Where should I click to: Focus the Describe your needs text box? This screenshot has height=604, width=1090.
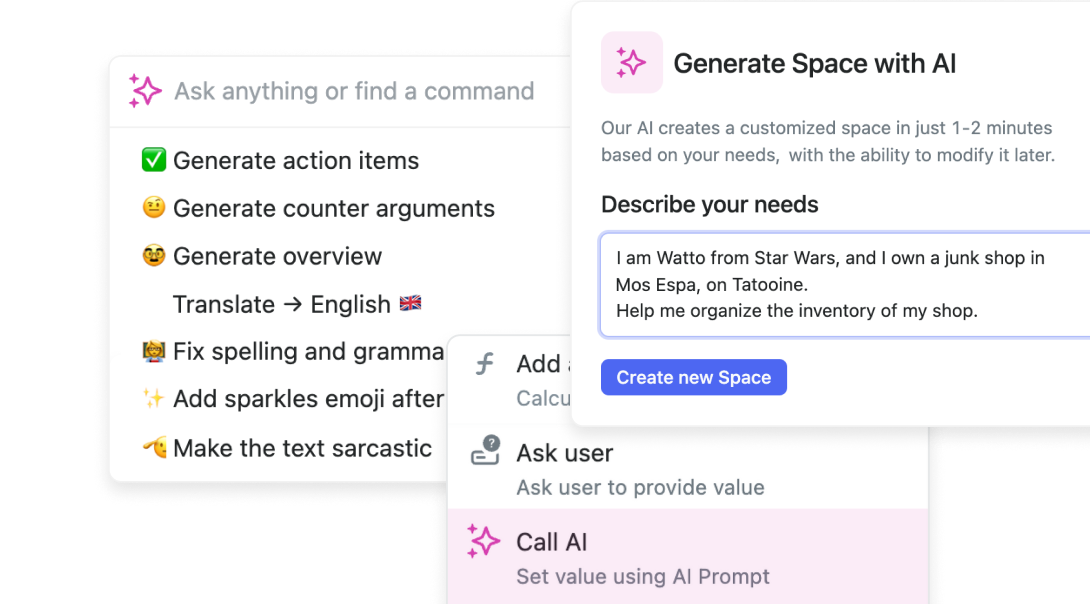pos(843,285)
